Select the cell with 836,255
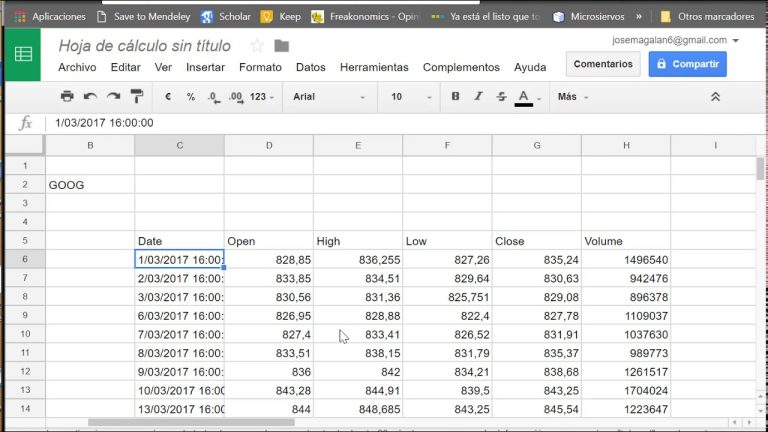The height and width of the screenshot is (432, 768). (x=358, y=260)
